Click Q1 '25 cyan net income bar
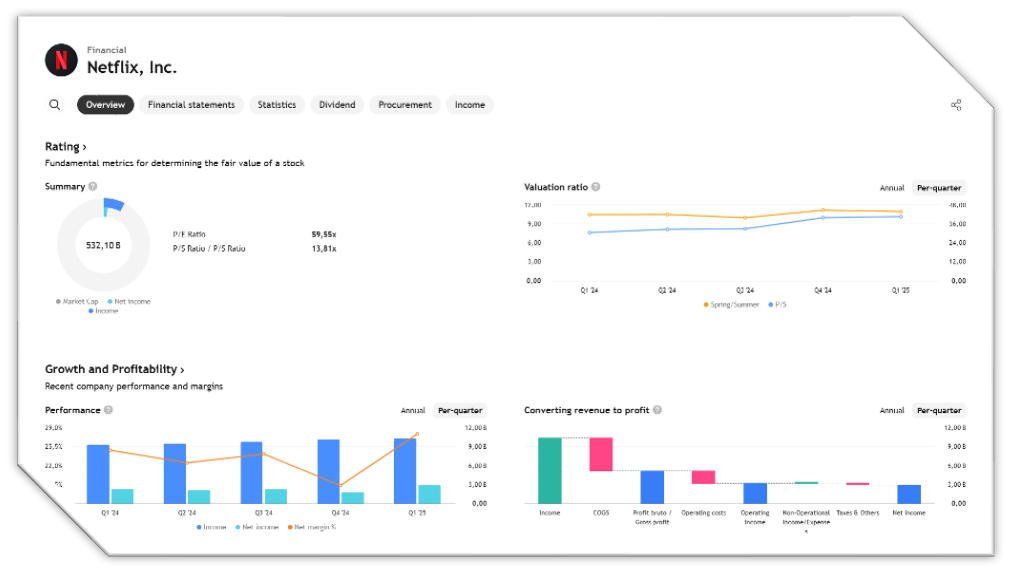This screenshot has width=1010, height=574. pyautogui.click(x=430, y=494)
